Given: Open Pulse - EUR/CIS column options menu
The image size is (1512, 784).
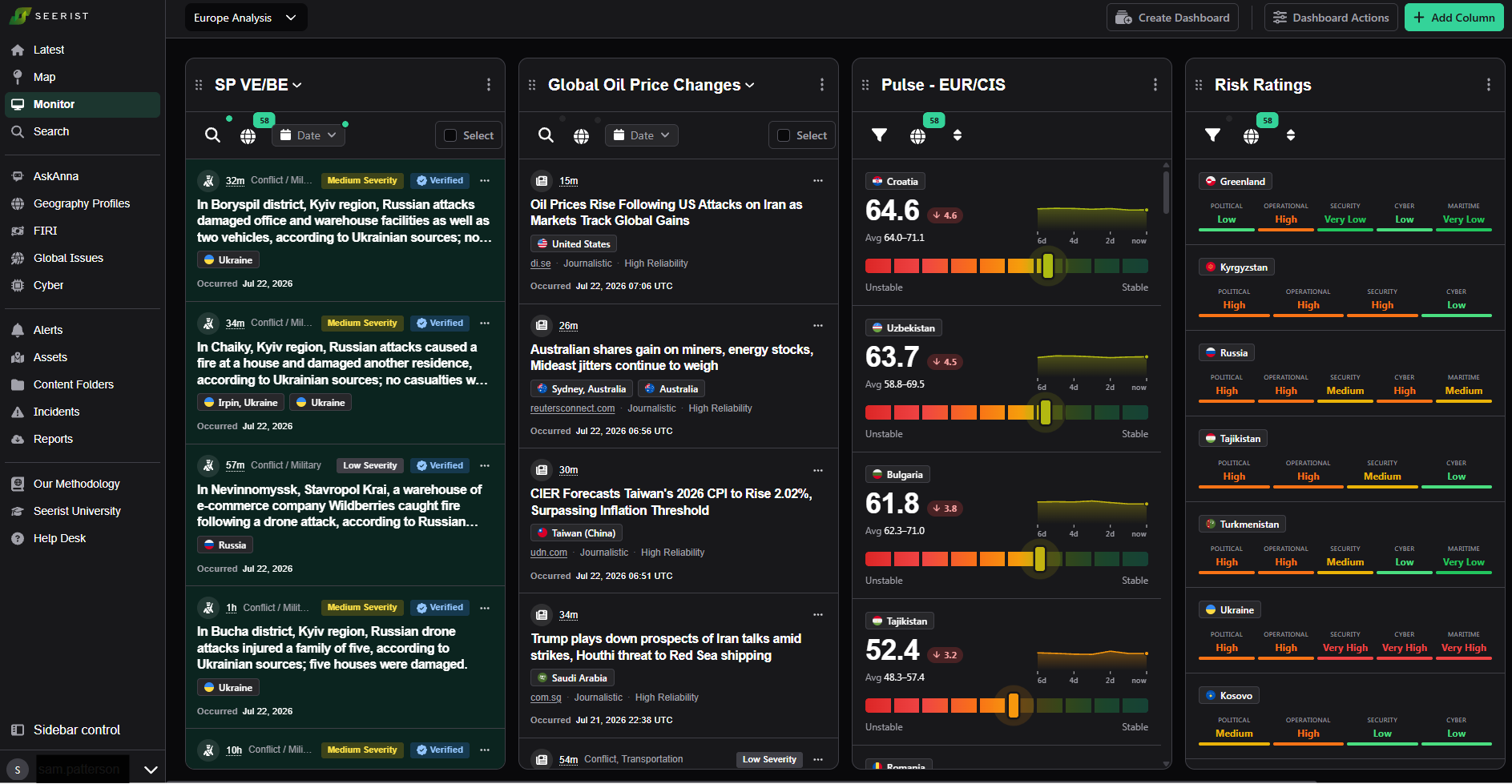Looking at the screenshot, I should click(1155, 85).
